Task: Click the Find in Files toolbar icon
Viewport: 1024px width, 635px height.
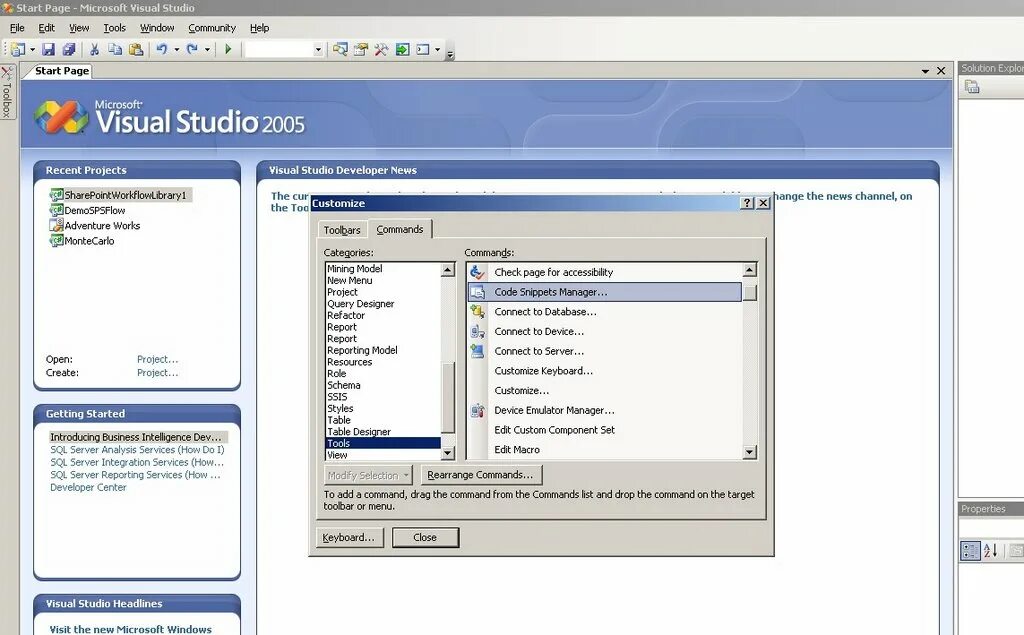Action: [x=340, y=49]
